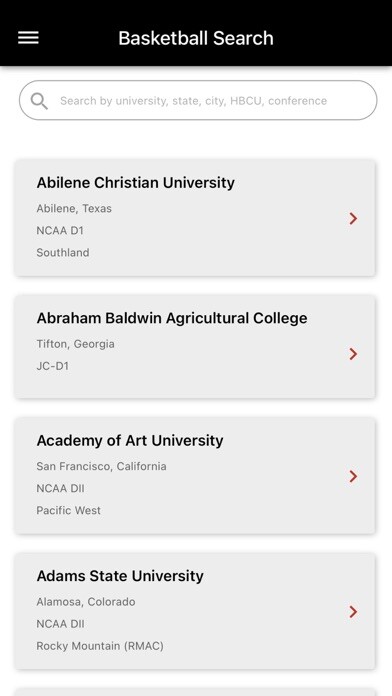Click the Basketball Search header title

pyautogui.click(x=196, y=38)
